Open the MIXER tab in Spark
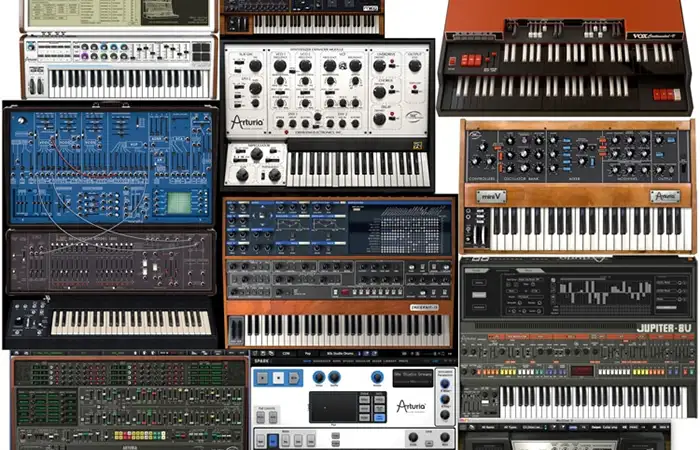This screenshot has width=700, height=450. 377,361
